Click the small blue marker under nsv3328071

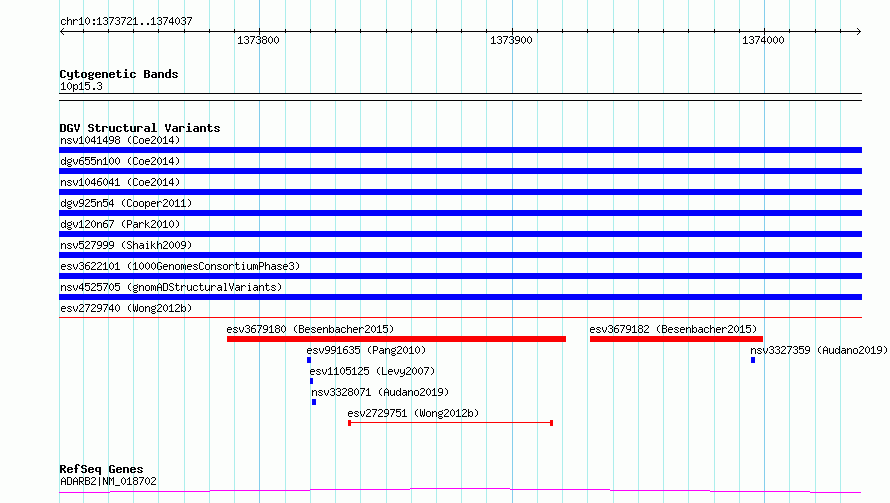(314, 402)
